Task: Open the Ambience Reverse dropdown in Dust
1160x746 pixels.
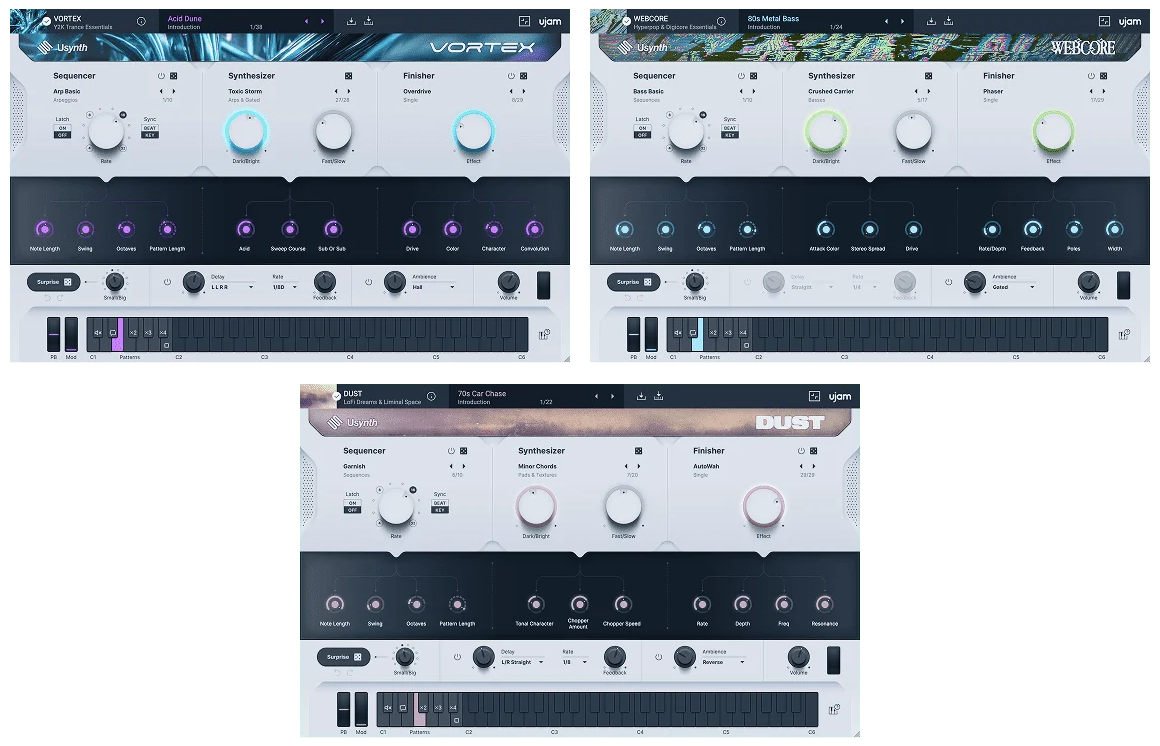Action: (724, 662)
